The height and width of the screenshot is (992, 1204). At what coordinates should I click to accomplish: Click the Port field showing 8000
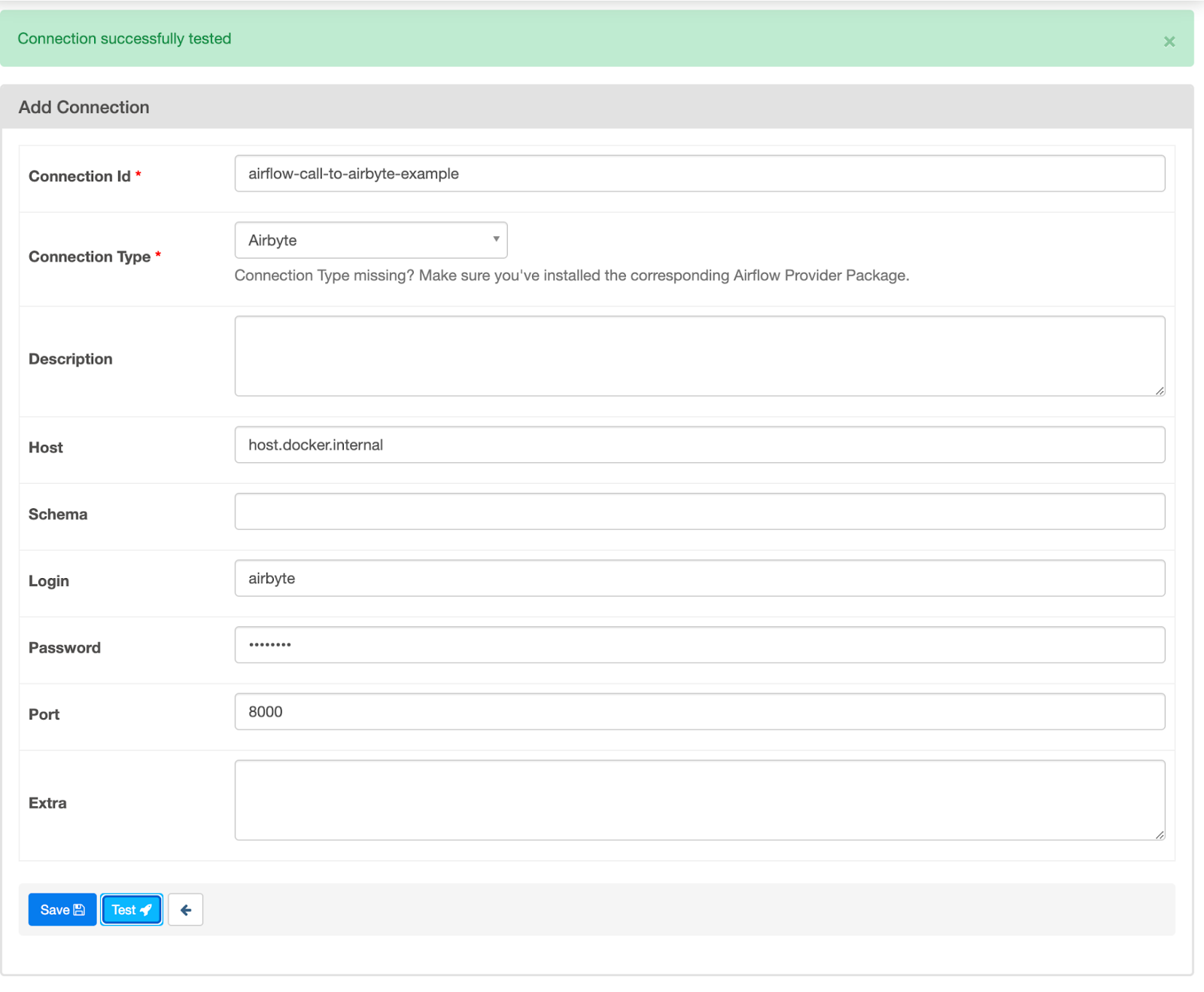point(699,711)
